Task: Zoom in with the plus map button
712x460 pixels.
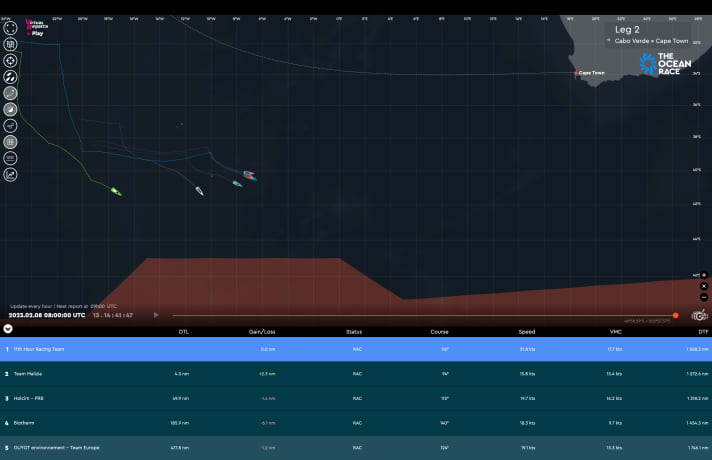Action: [x=704, y=275]
